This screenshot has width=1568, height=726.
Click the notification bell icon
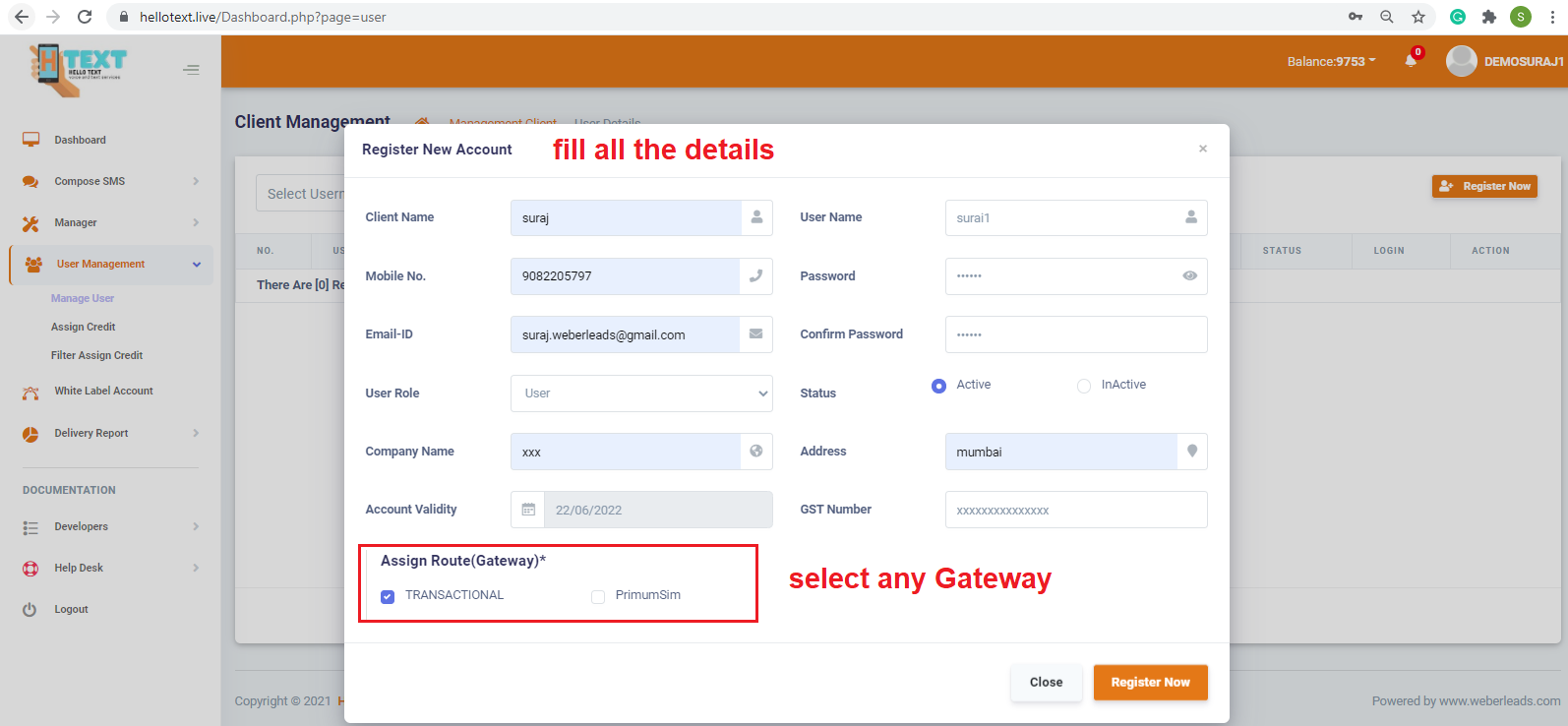tap(1411, 60)
